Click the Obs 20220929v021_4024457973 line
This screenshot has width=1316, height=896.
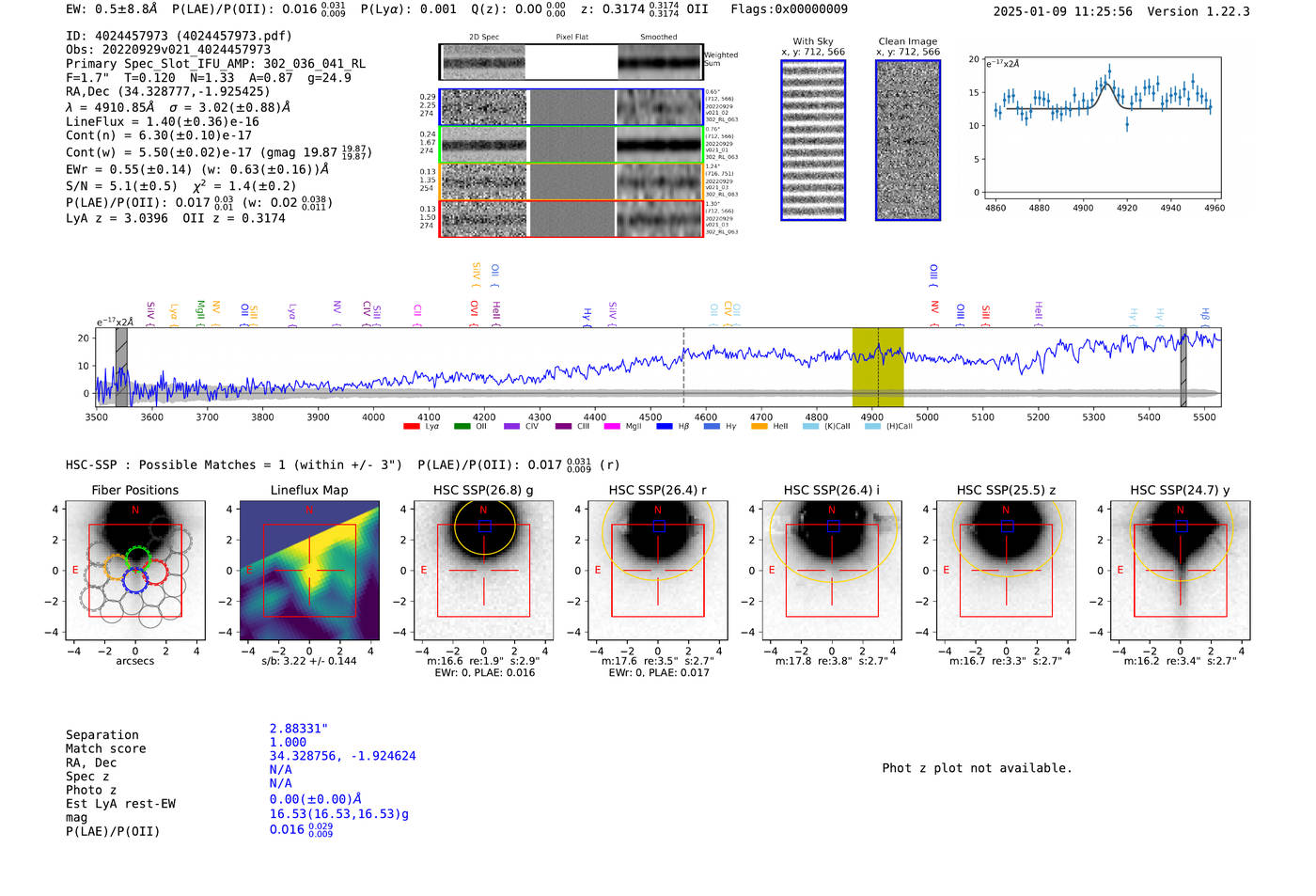[x=168, y=49]
